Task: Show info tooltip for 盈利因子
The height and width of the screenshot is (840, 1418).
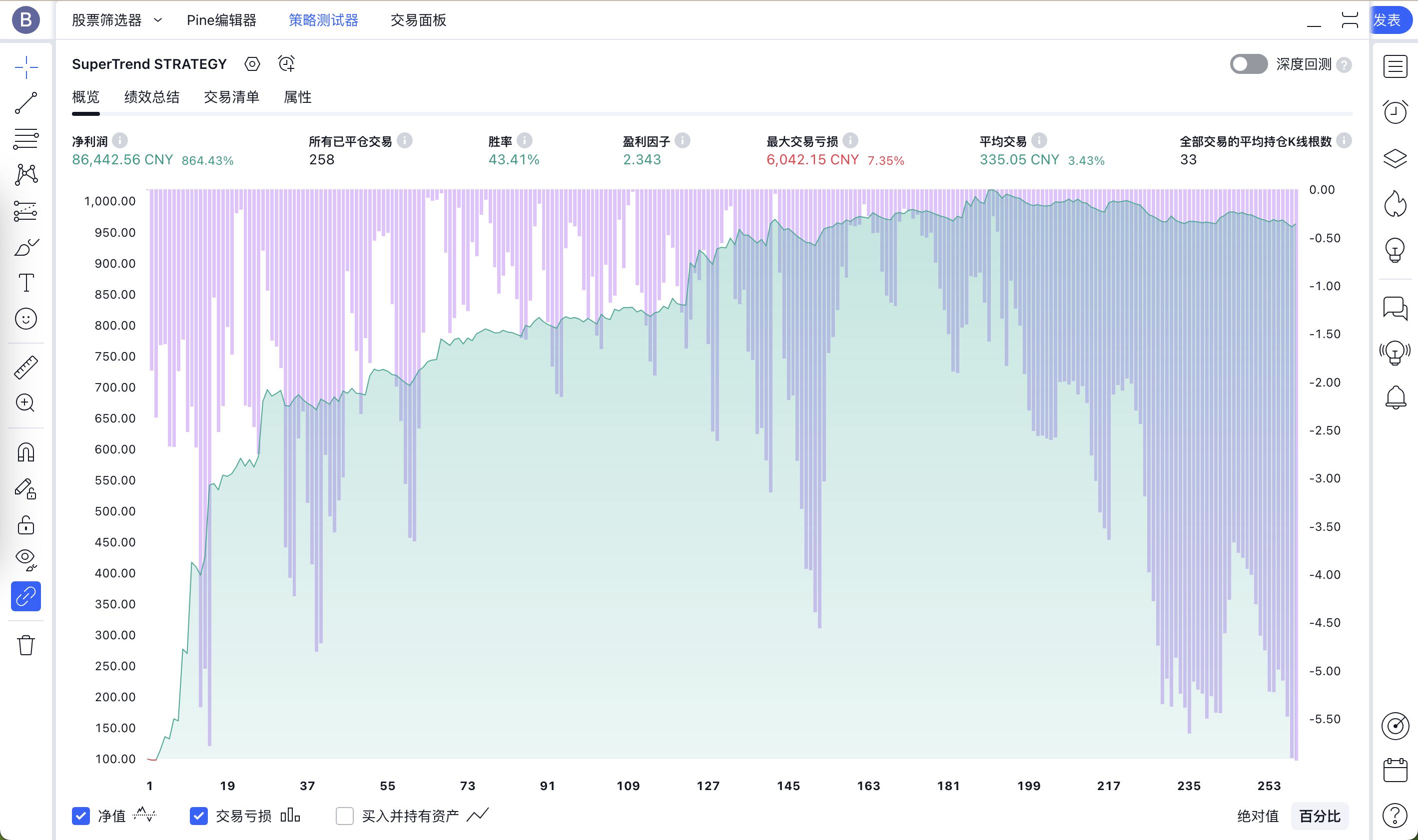Action: click(x=683, y=140)
